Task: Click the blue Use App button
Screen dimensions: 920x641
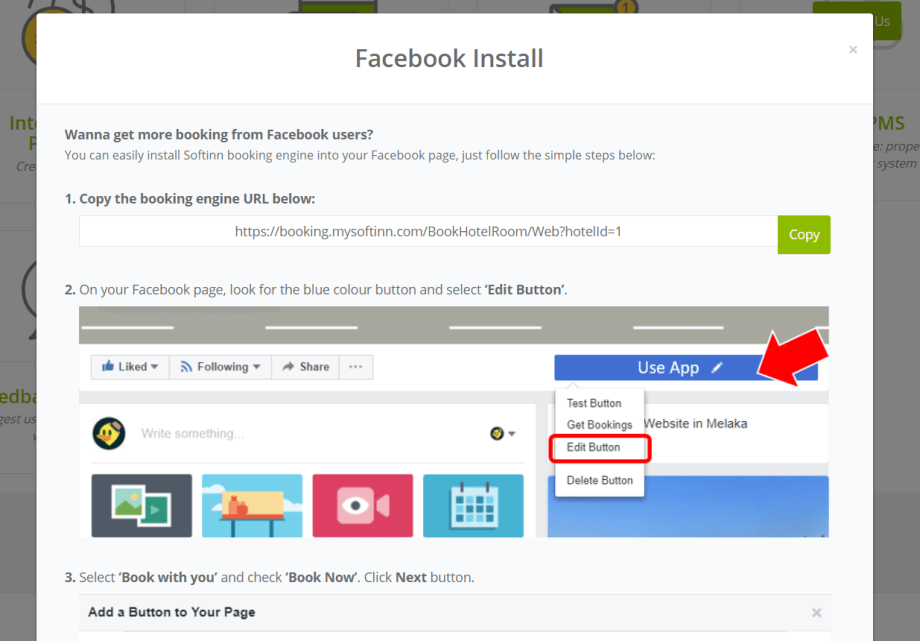Action: (x=685, y=367)
